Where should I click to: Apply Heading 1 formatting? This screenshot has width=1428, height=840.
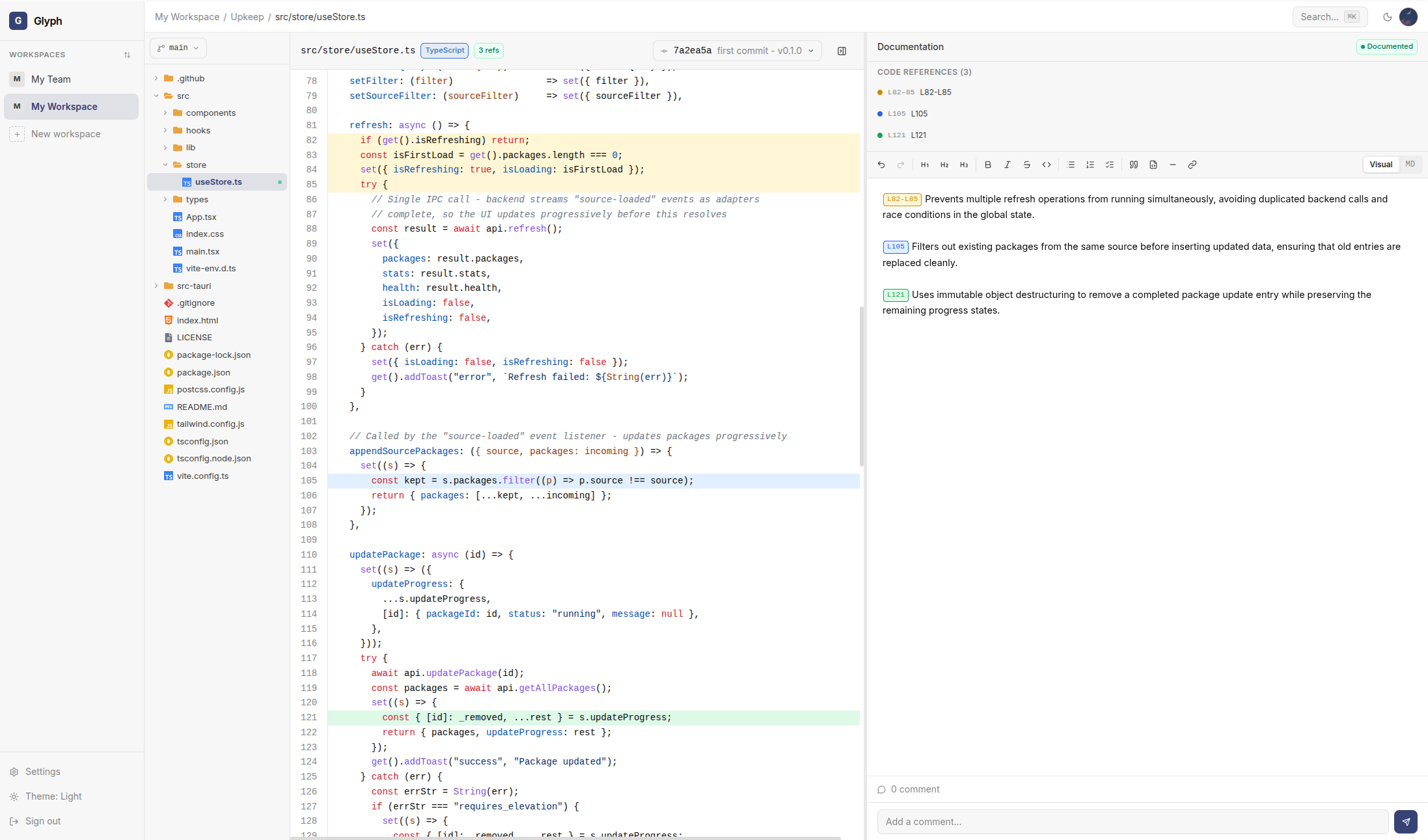click(x=925, y=165)
